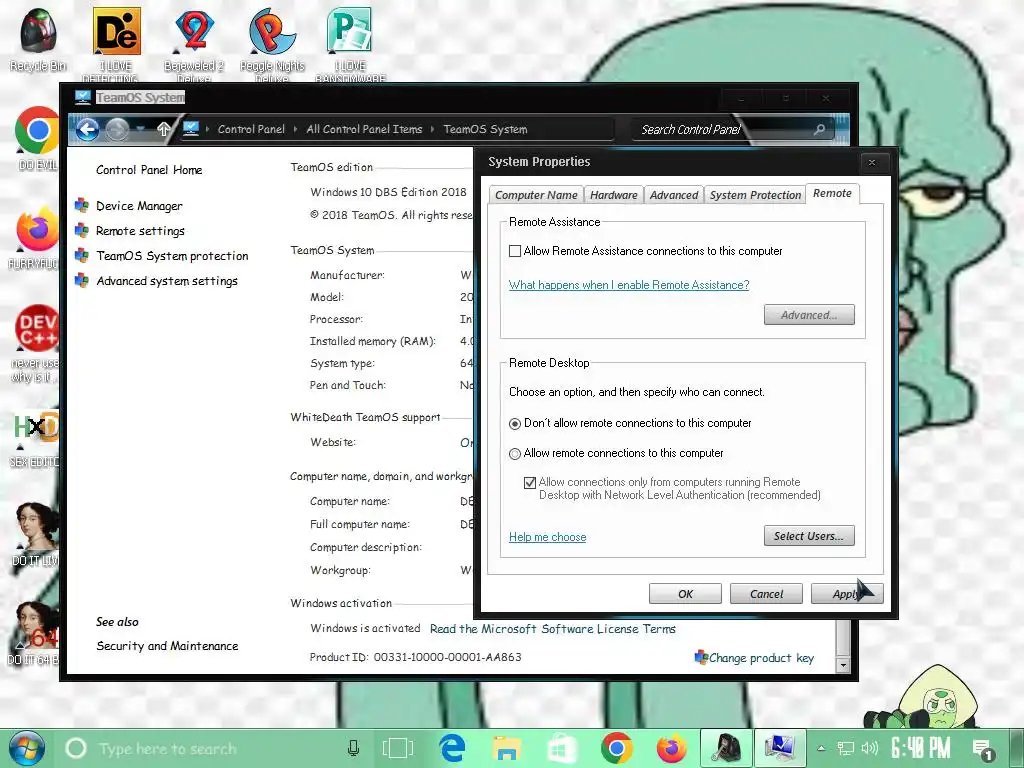Click the Cortana circle icon

coord(76,748)
